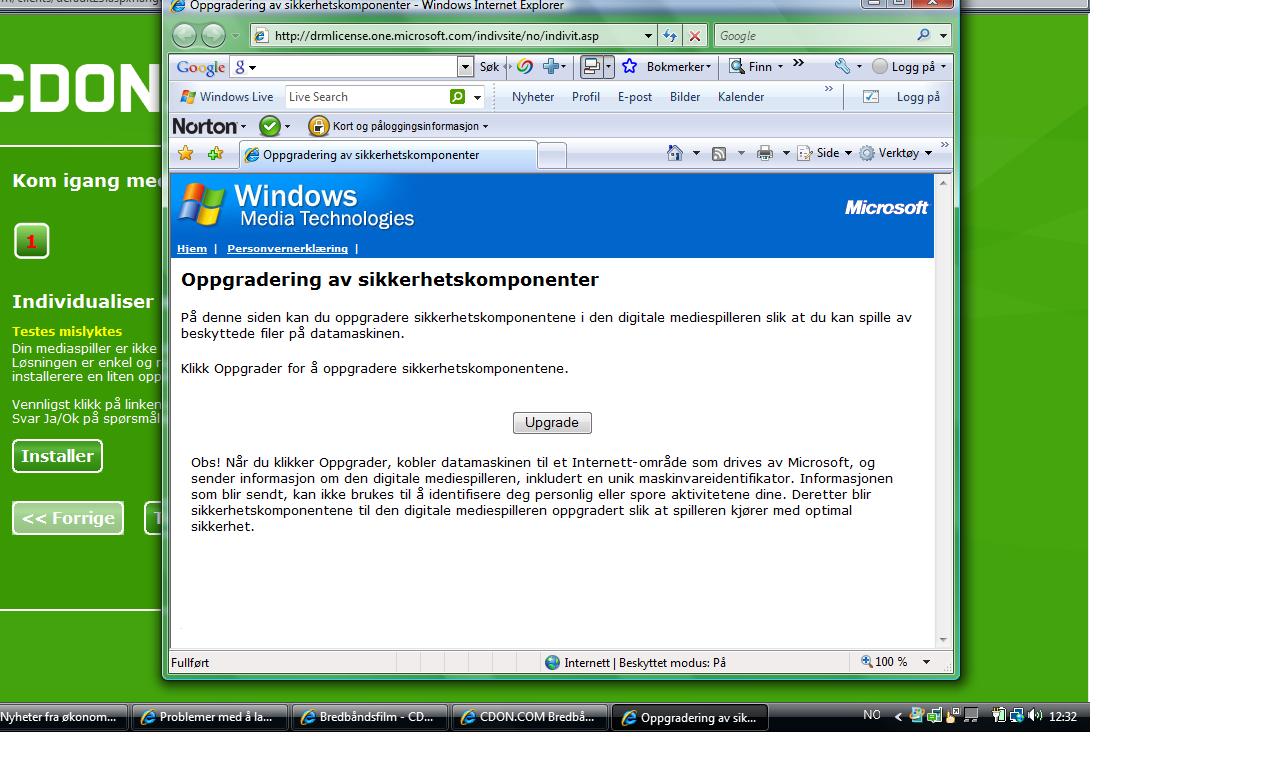Click the monitor icon on the Google toolbar
1280x768 pixels.
pos(592,67)
